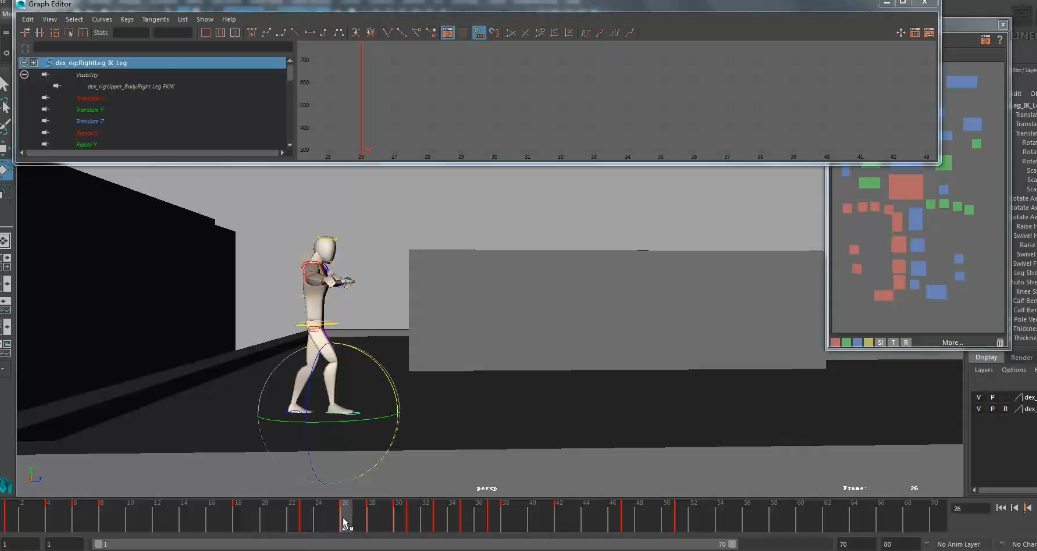
Task: Collapse the Visibility attribute row
Action: tap(24, 75)
